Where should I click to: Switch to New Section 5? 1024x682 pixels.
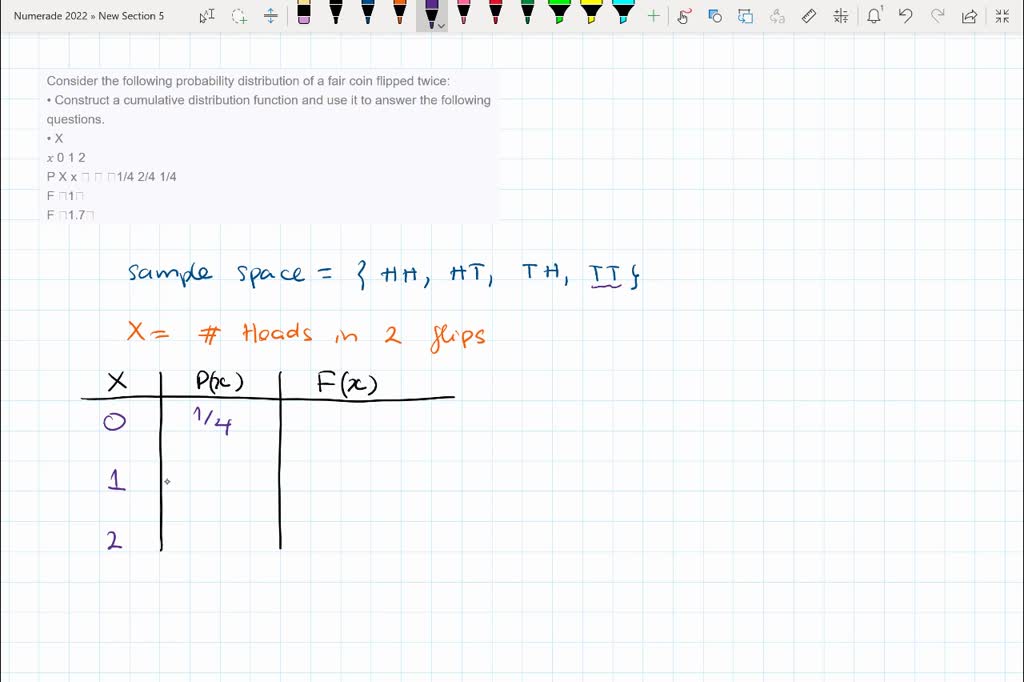(134, 16)
